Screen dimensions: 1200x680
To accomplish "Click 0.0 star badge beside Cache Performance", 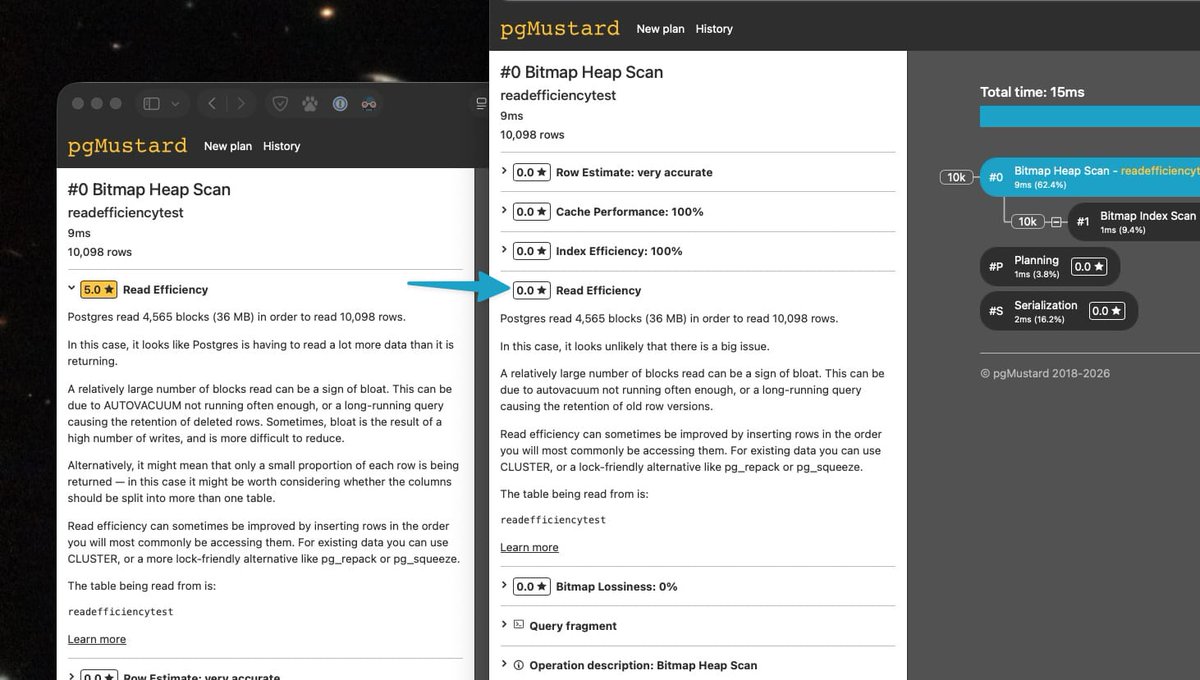I will pos(531,212).
